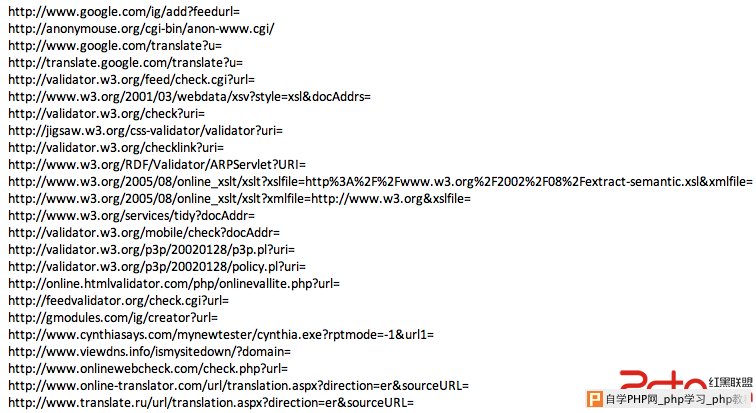Screen dimensions: 756x413
Task: Click the www.google.com/translate?u= URL
Action: point(115,46)
